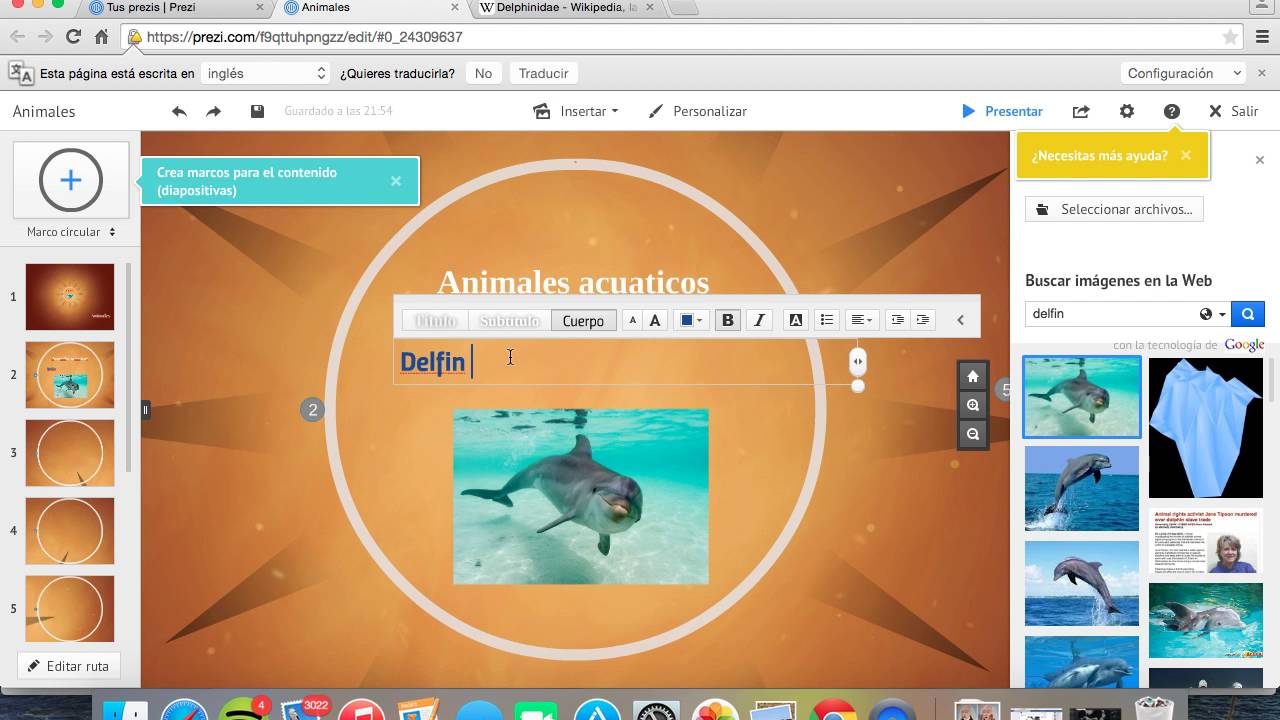Run image search with magnifier button
The height and width of the screenshot is (720, 1280).
click(1248, 314)
